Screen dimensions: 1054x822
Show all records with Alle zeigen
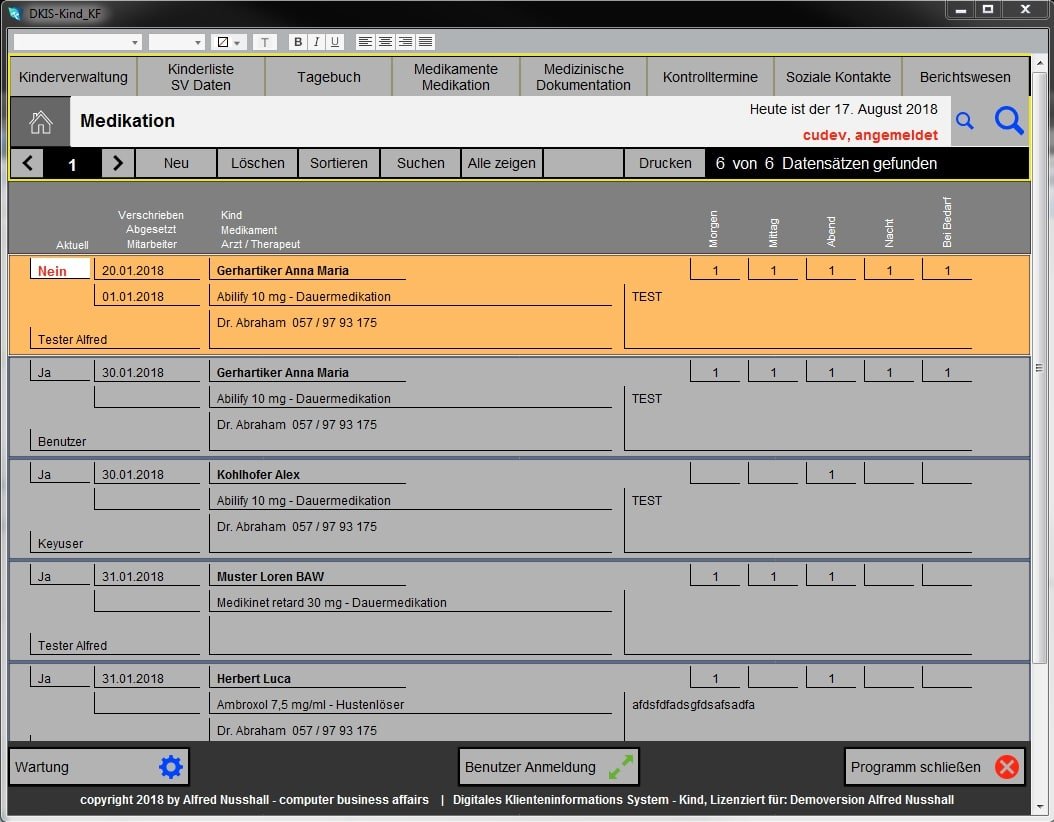[501, 163]
